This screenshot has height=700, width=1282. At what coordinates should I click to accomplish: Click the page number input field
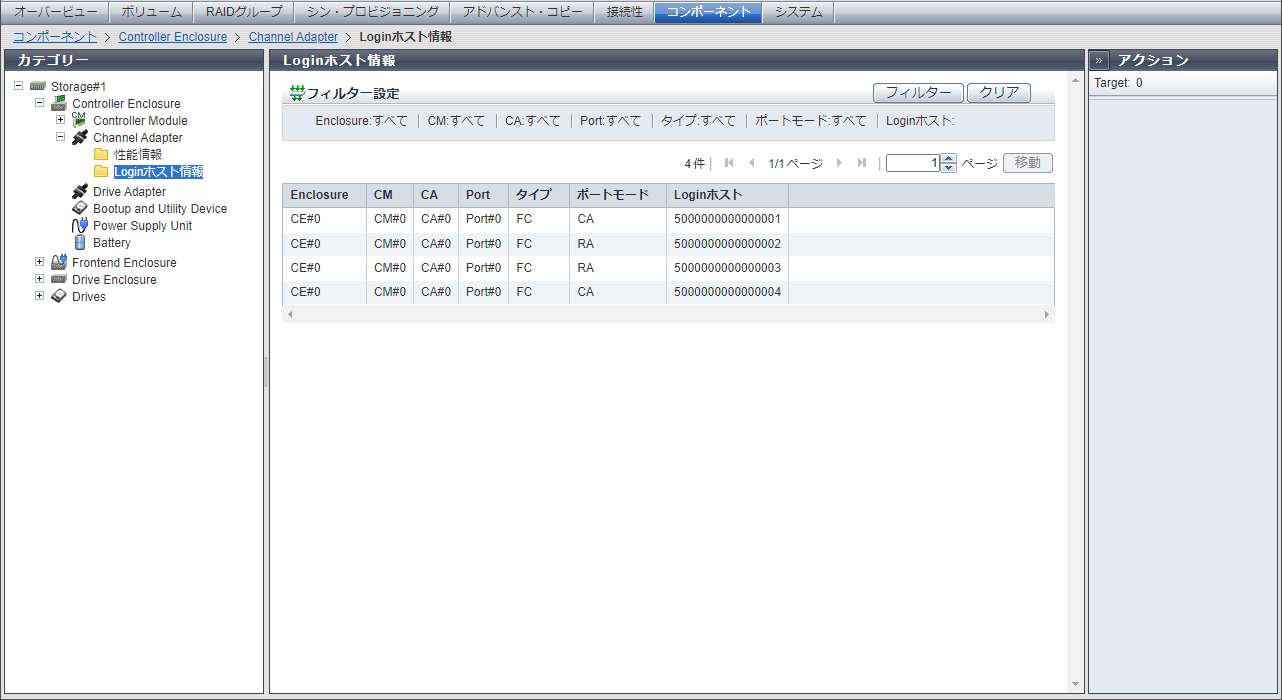pos(912,163)
